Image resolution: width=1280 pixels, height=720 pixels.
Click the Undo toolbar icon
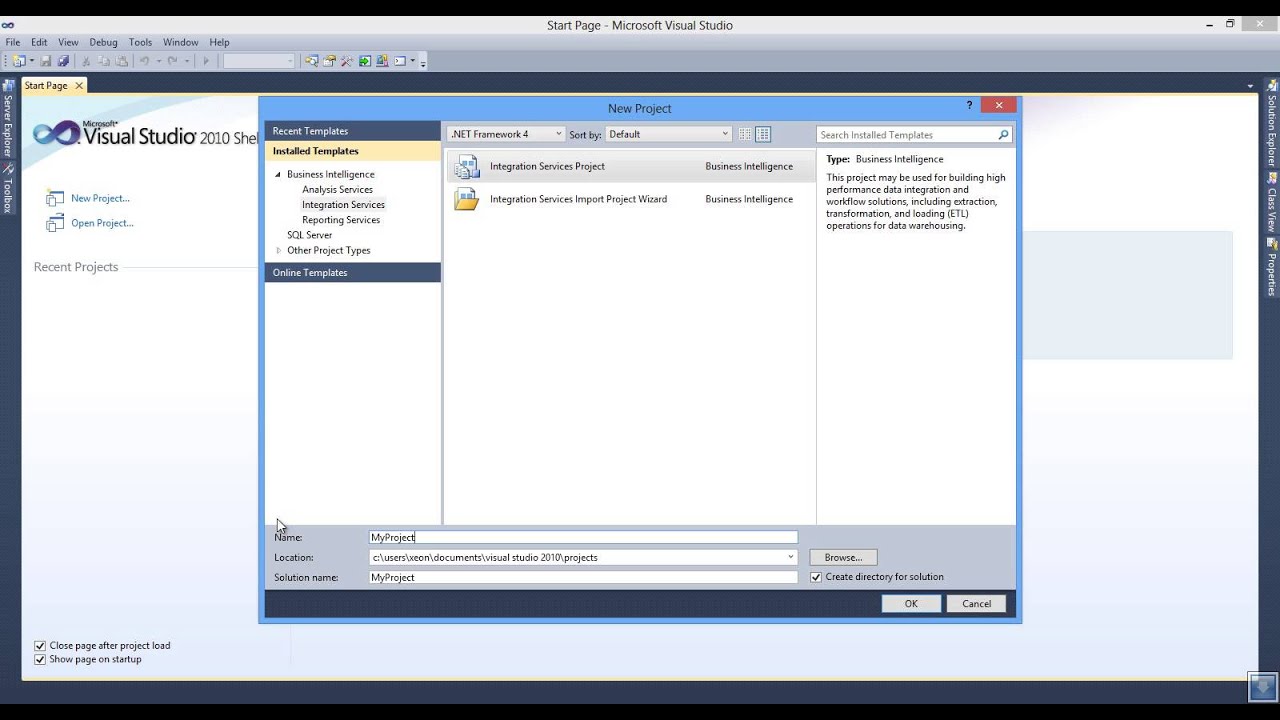pos(144,61)
